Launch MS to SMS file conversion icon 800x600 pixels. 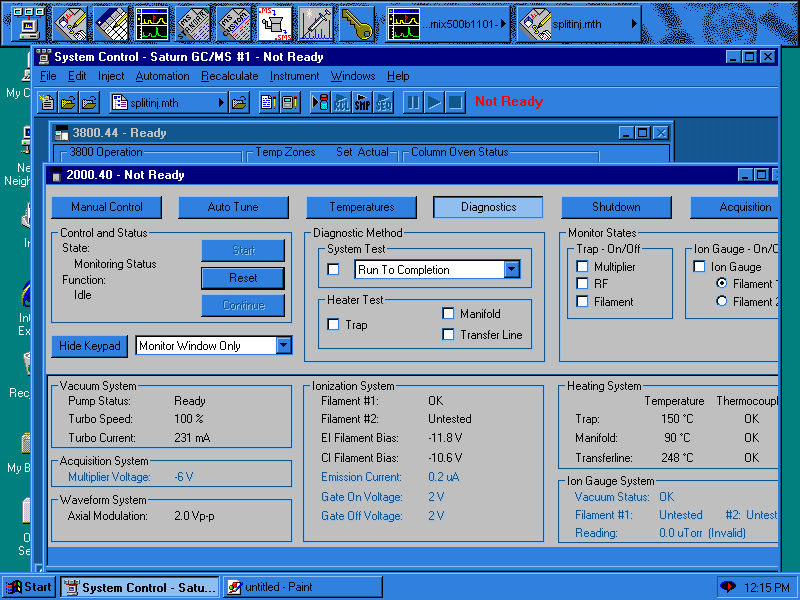(274, 24)
